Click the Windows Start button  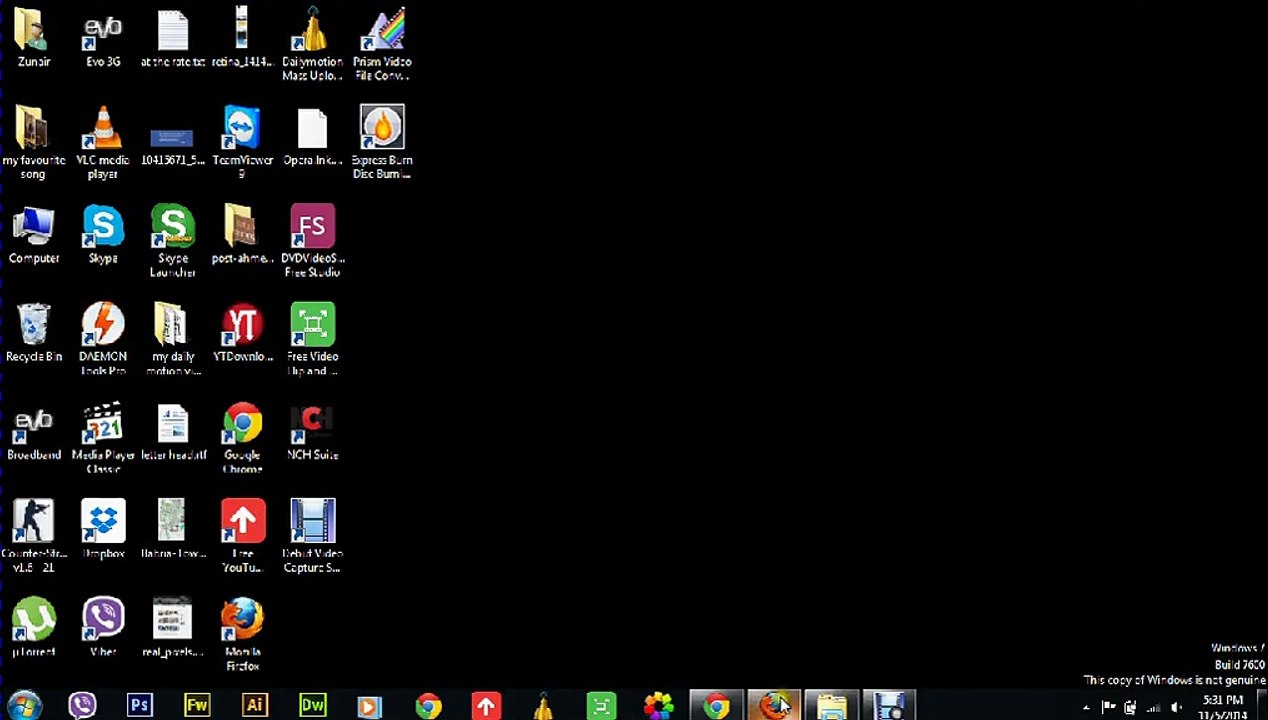click(x=24, y=706)
